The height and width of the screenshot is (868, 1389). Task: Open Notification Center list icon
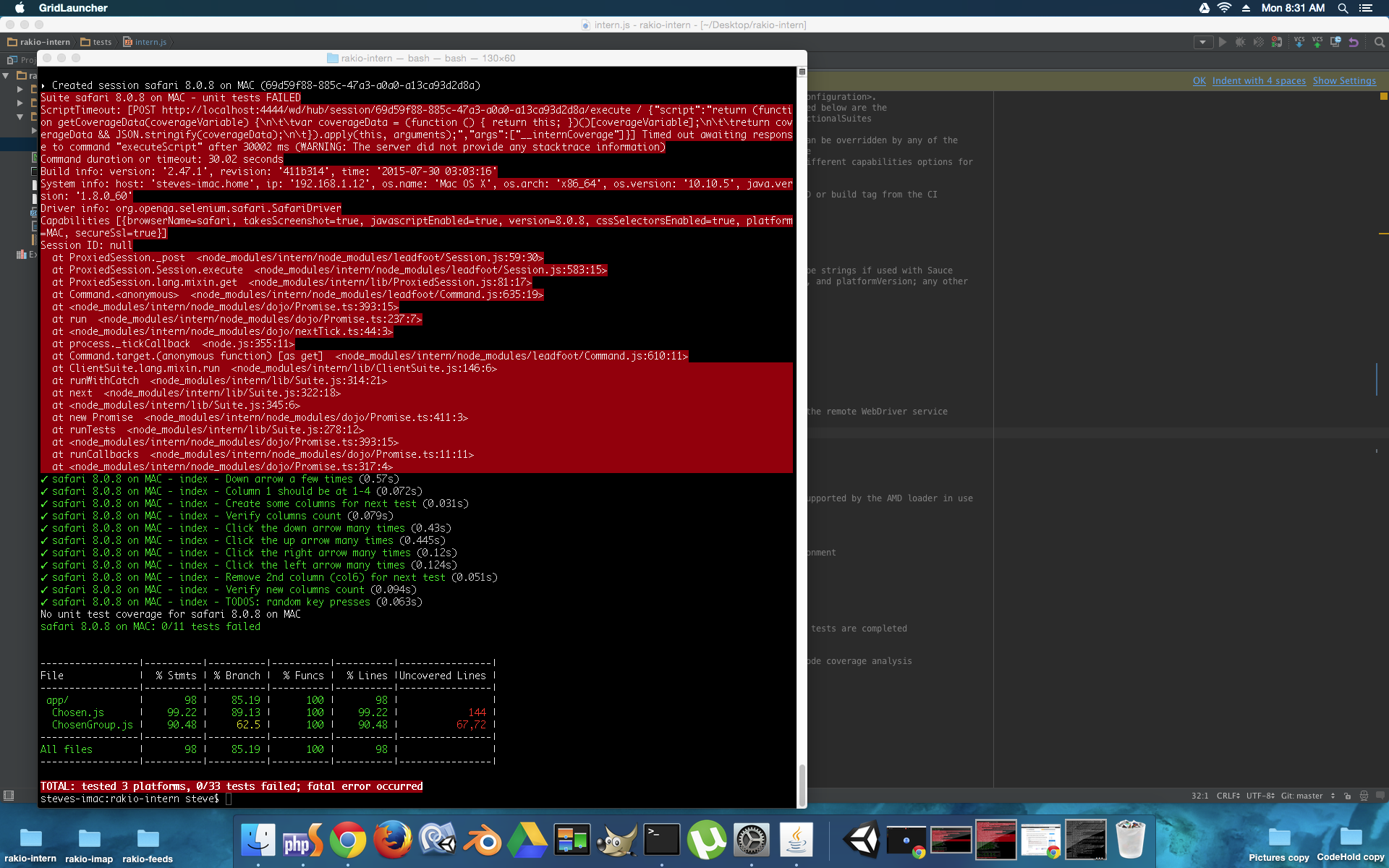1365,8
